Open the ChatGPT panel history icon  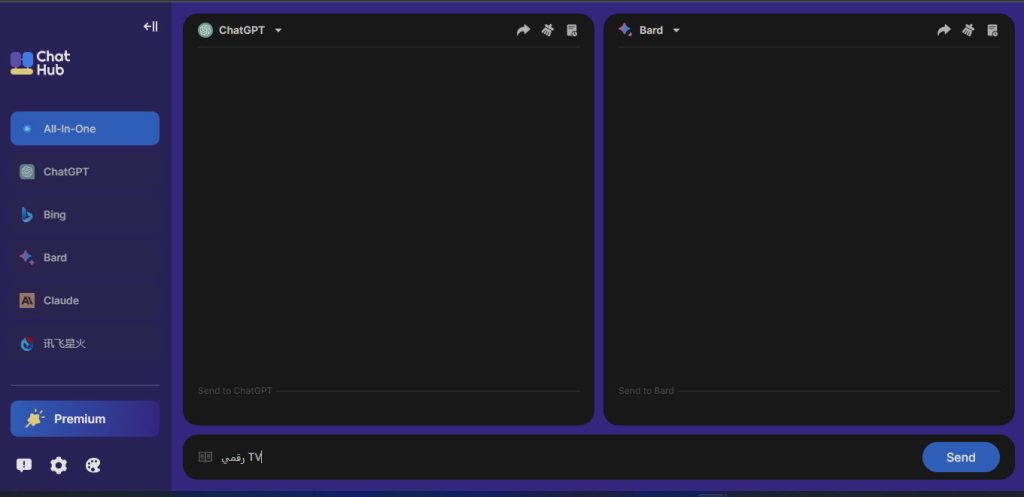coord(572,30)
